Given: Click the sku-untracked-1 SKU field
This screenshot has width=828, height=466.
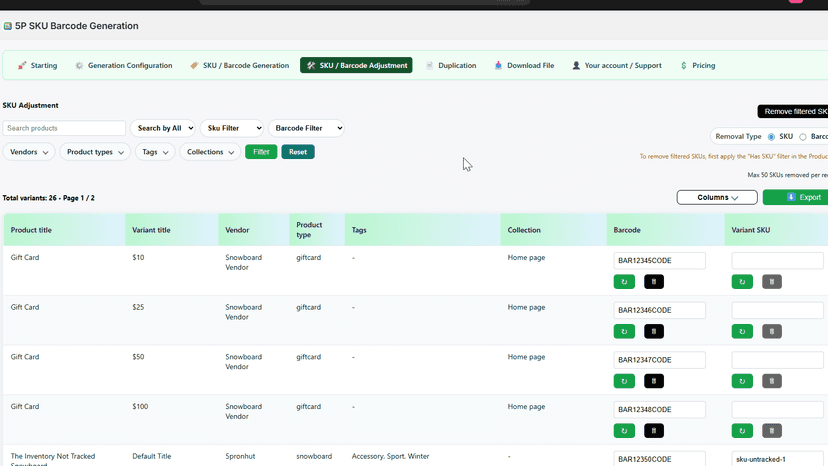Looking at the screenshot, I should pos(777,459).
